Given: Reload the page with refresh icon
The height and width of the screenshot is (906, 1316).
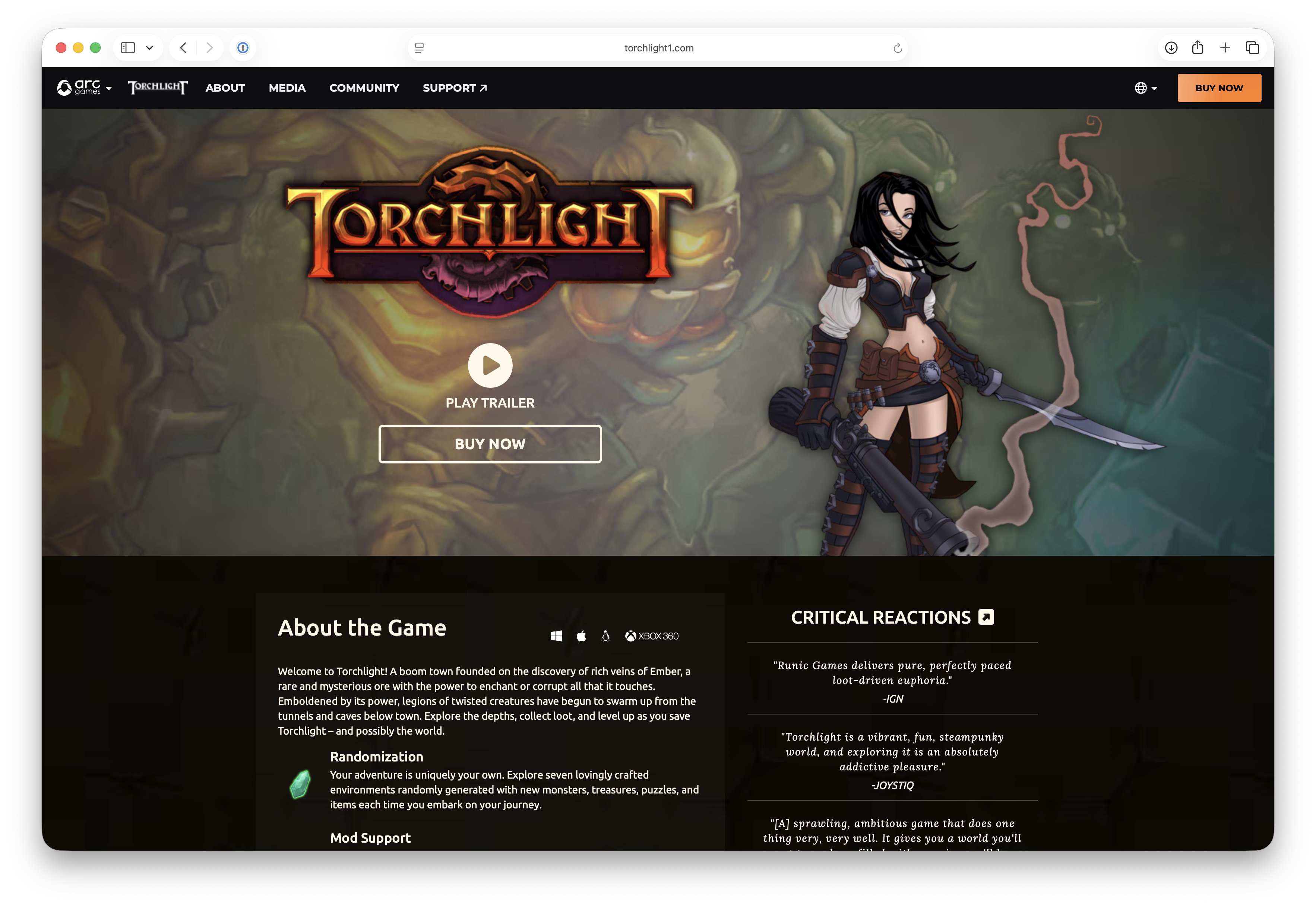Looking at the screenshot, I should pyautogui.click(x=897, y=48).
